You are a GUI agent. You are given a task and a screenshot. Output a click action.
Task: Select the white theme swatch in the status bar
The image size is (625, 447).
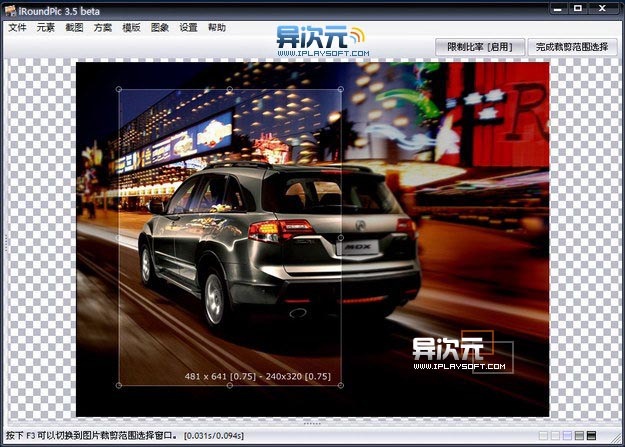[543, 435]
